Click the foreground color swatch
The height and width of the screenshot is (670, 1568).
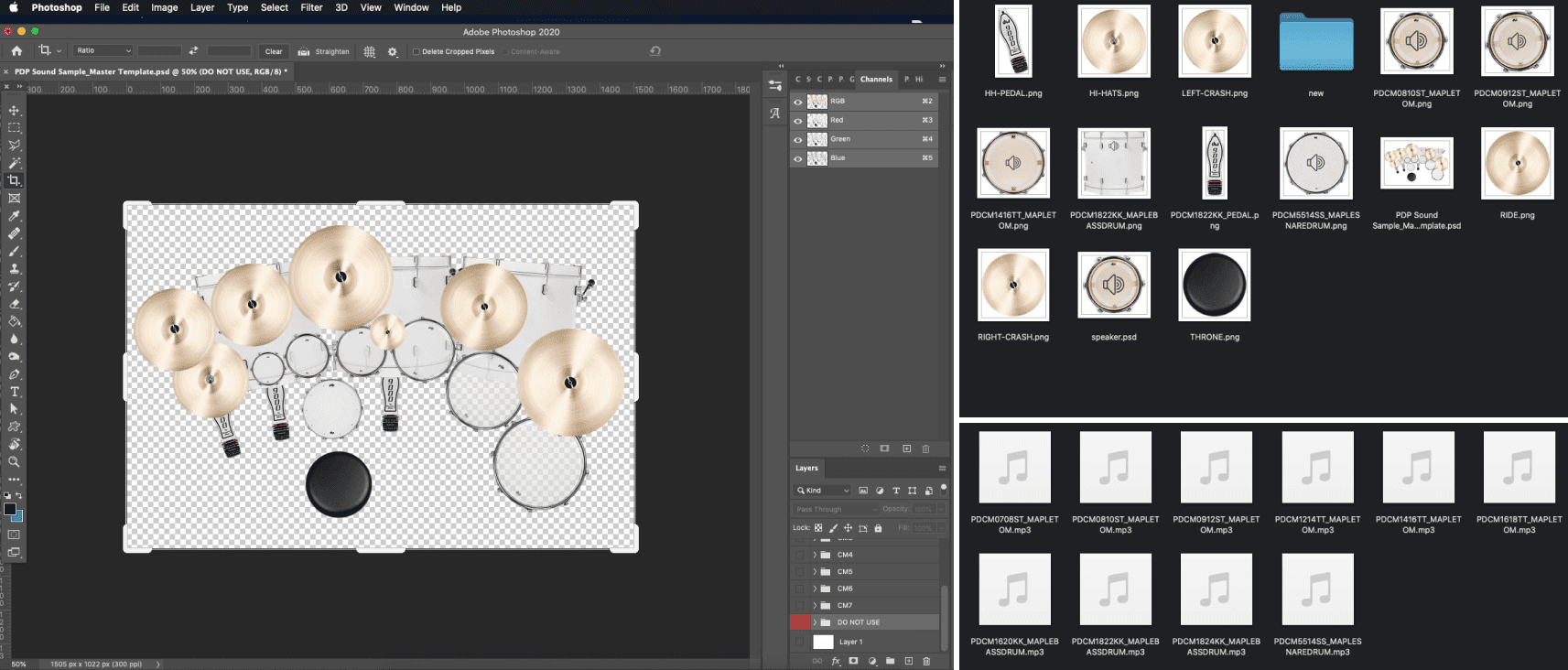tap(9, 509)
